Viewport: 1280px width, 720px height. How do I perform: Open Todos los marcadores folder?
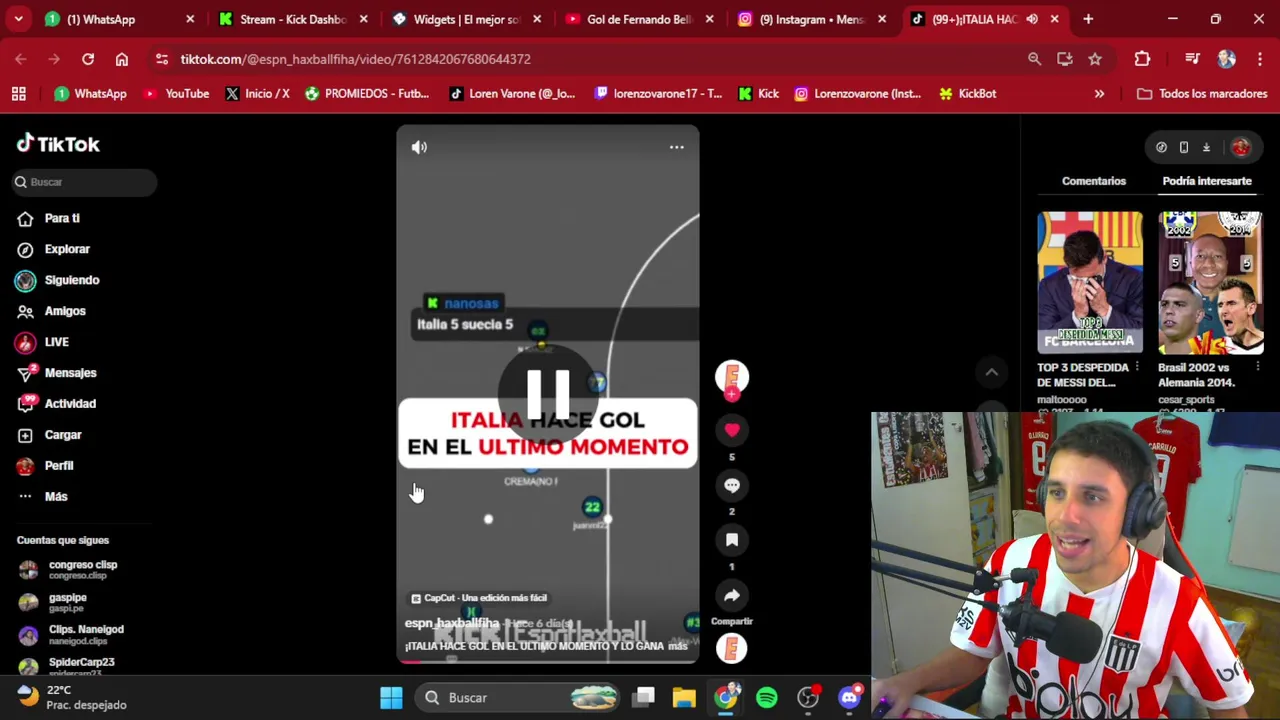coord(1202,93)
